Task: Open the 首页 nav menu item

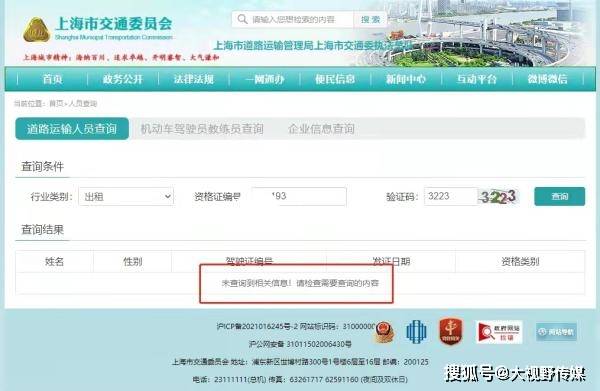Action: [52, 79]
